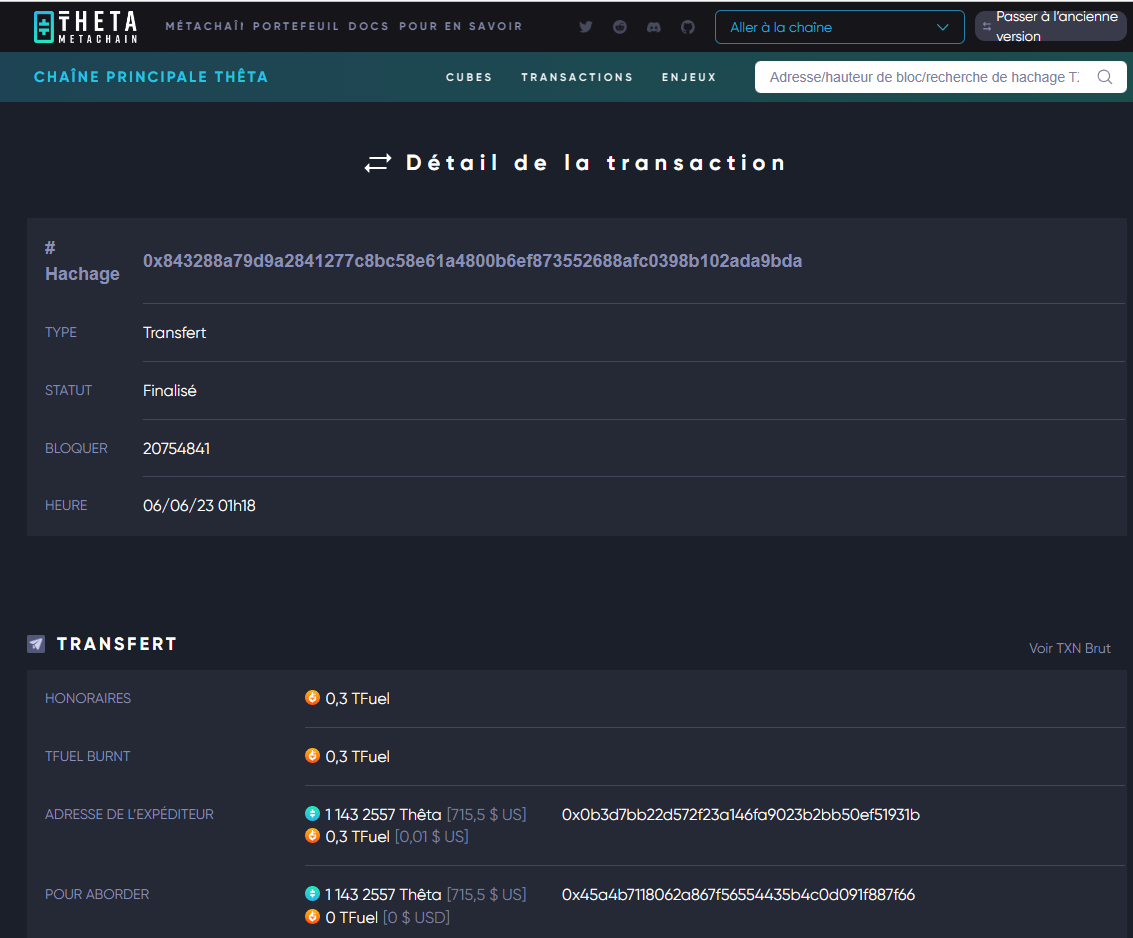Screen dimensions: 1133x938
Task: Click the TFuel icon in HONORAIRES row
Action: pos(312,697)
